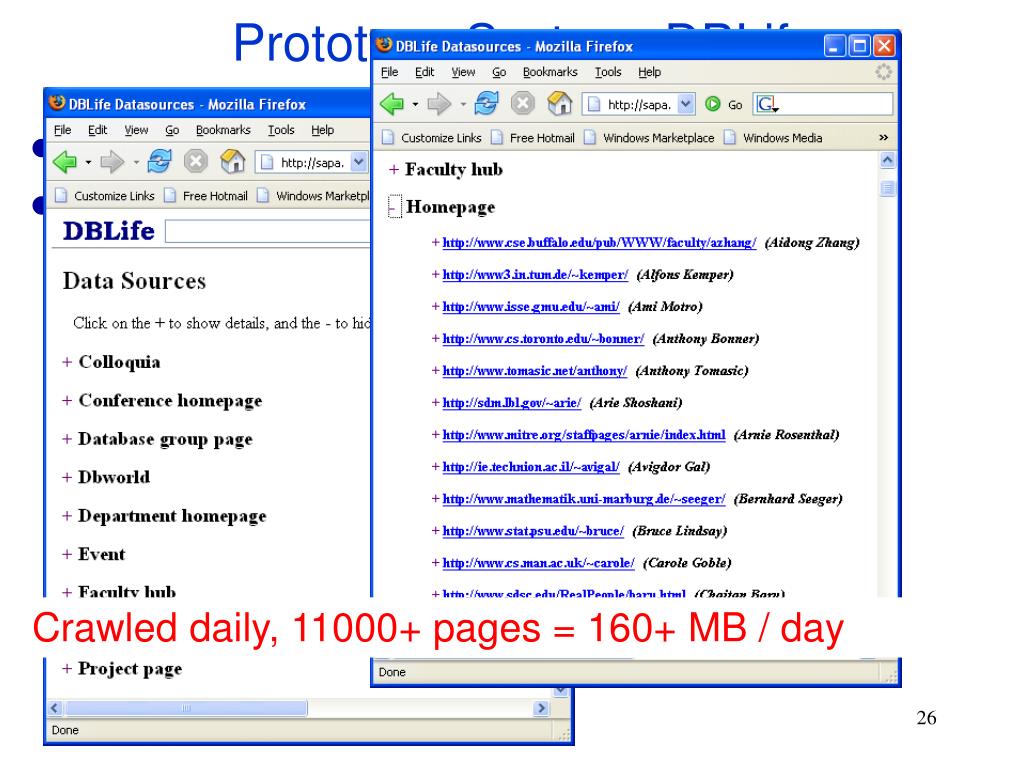Screen dimensions: 1024x768
Task: Go to Home in the front Firefox window
Action: pos(560,103)
